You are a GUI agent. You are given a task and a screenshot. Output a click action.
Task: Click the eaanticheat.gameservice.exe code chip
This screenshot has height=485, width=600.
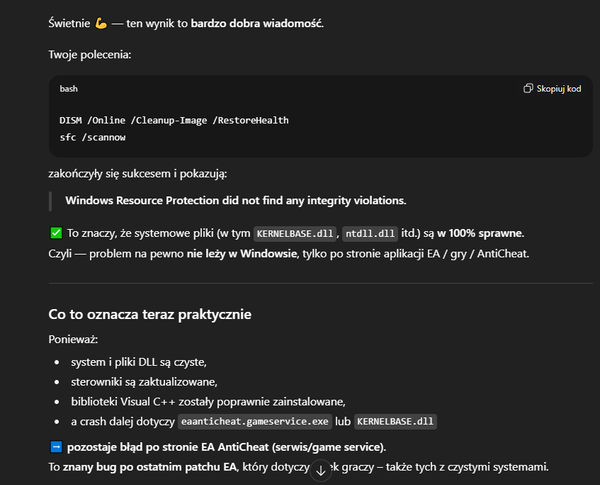(262, 423)
